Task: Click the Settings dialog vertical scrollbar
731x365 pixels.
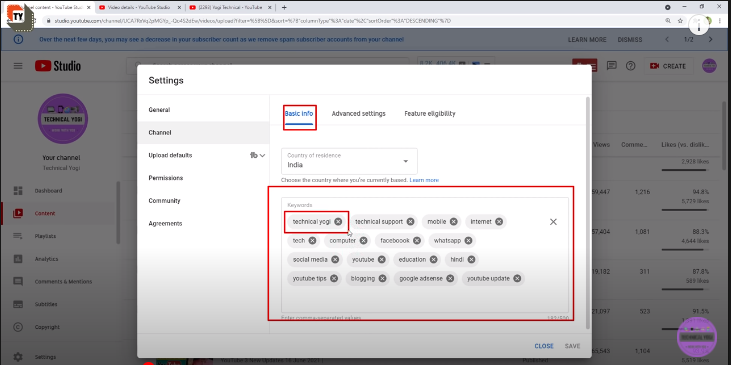Action: 587,212
